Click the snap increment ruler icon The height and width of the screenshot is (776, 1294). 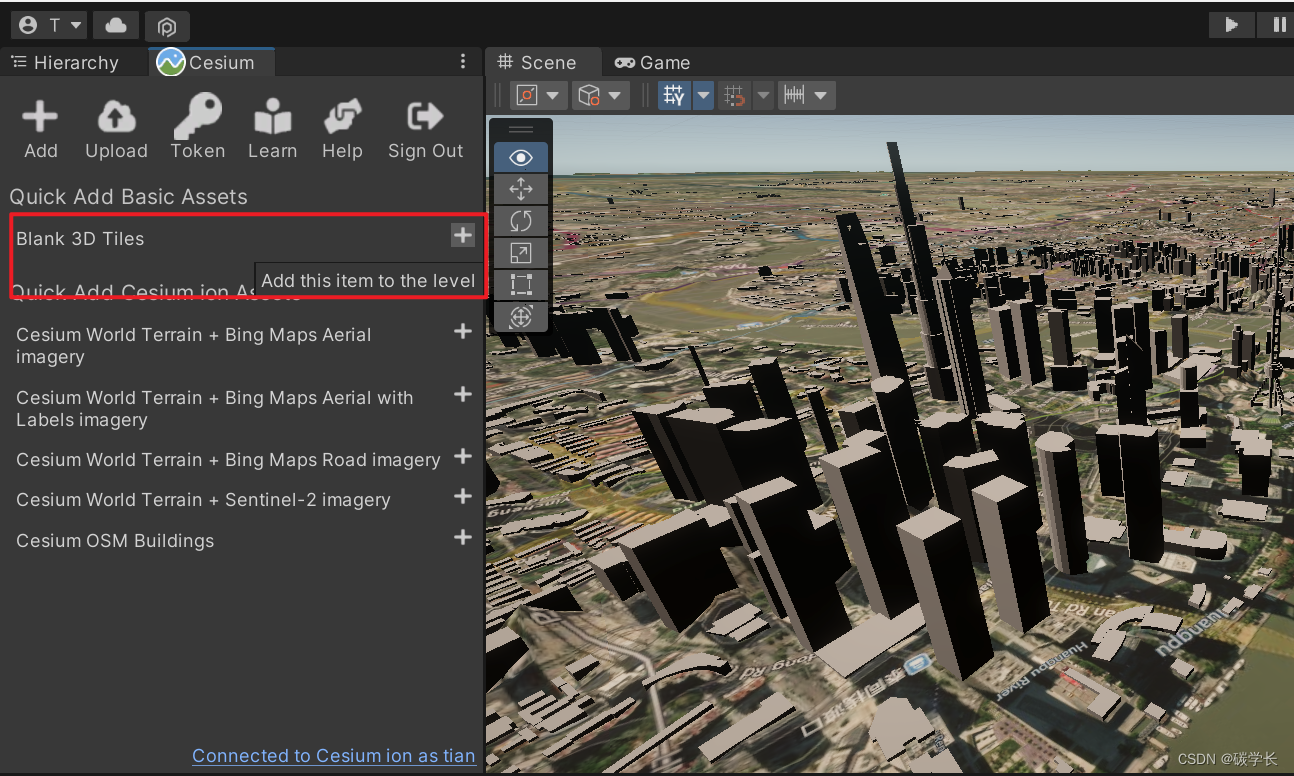[795, 96]
